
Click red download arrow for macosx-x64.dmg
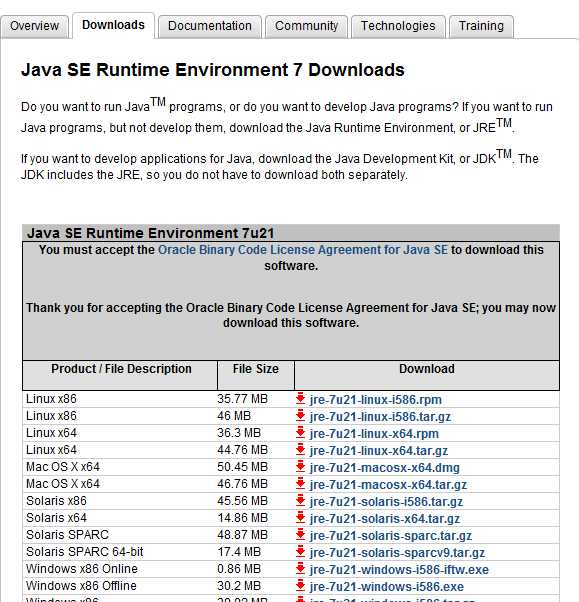pos(300,466)
